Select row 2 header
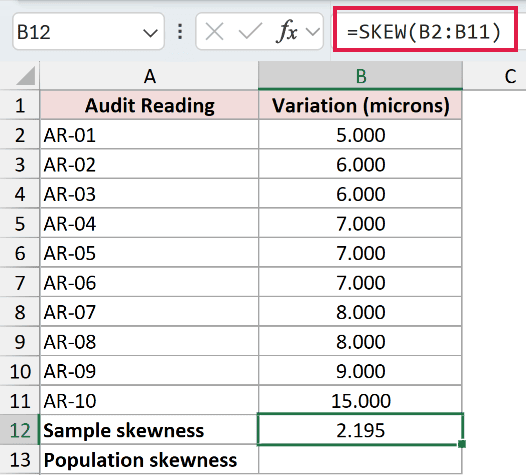This screenshot has width=526, height=475. (20, 135)
